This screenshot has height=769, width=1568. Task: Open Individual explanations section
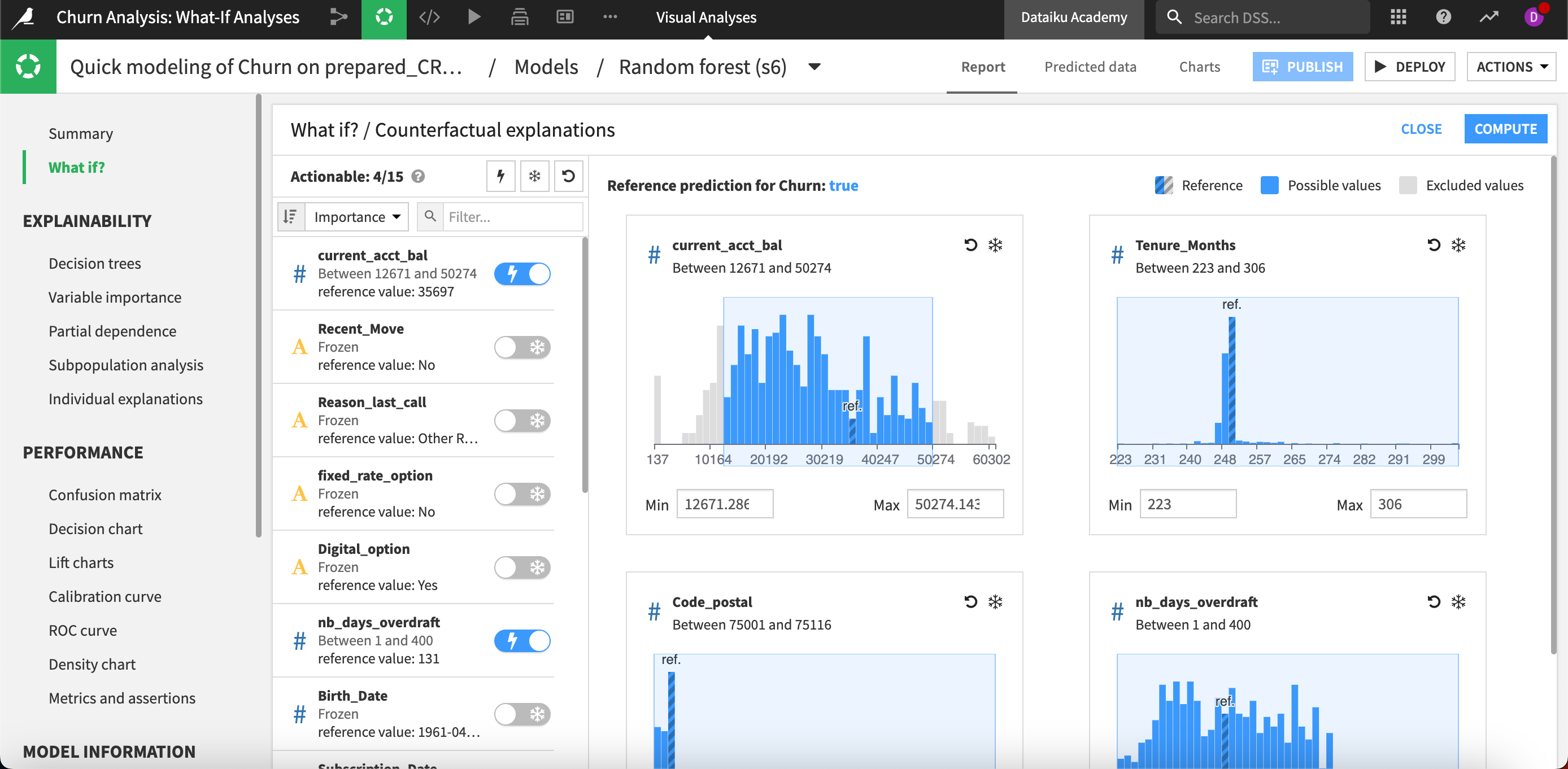coord(125,399)
